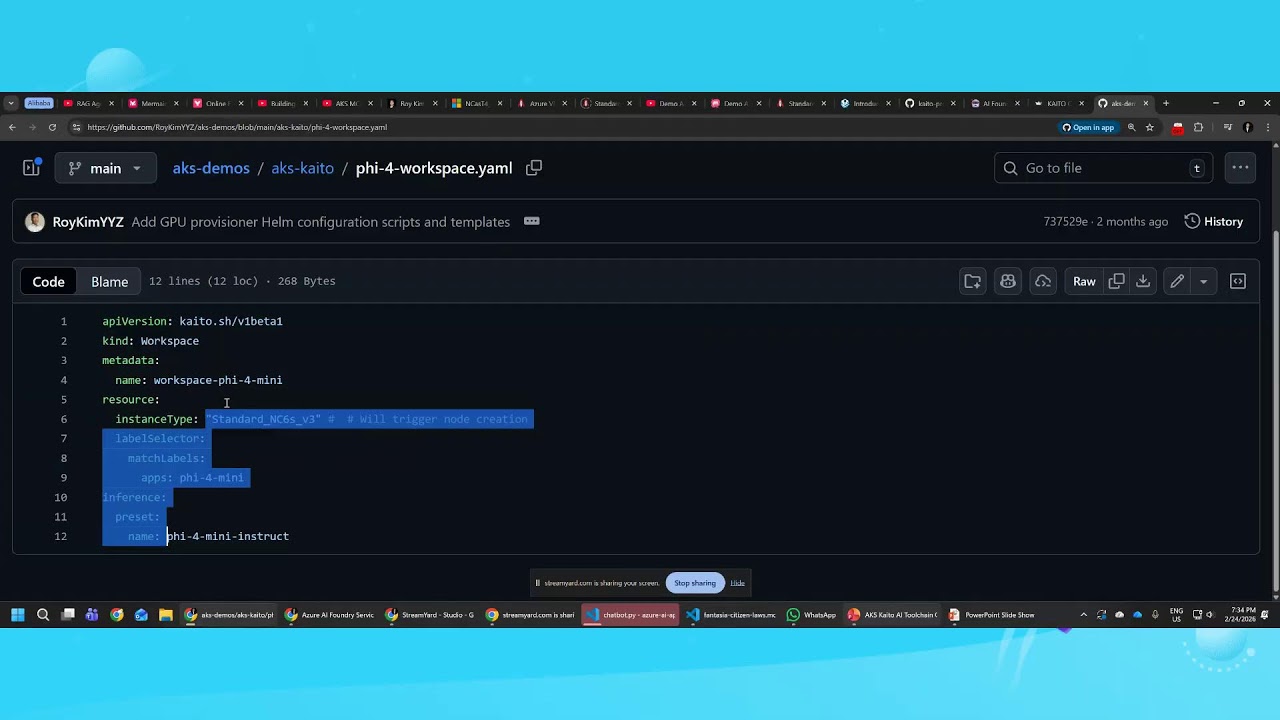Screen dimensions: 1280x720
Task: Stop sharing the screen
Action: tap(695, 583)
